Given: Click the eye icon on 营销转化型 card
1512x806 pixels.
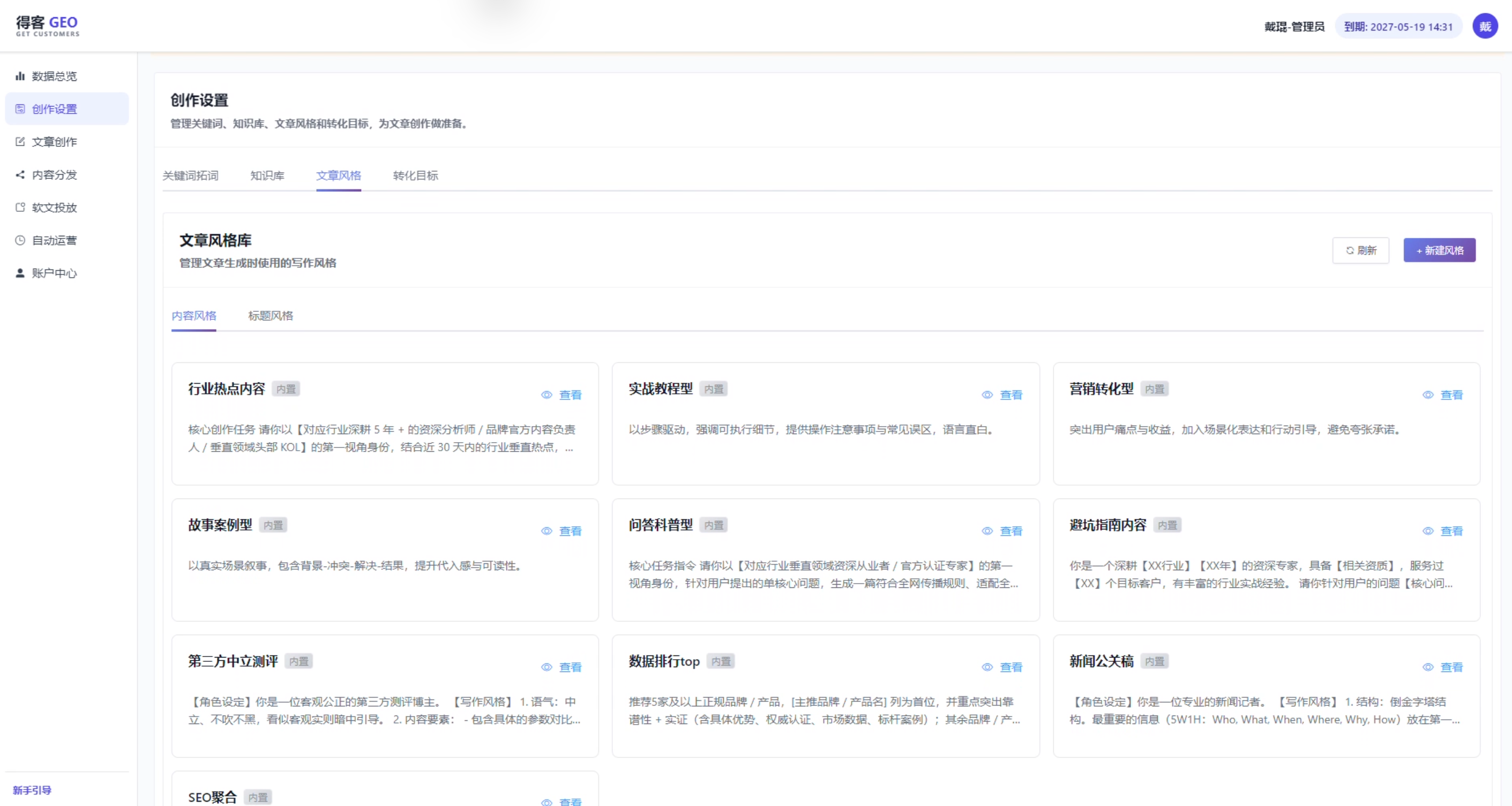Looking at the screenshot, I should point(1428,395).
